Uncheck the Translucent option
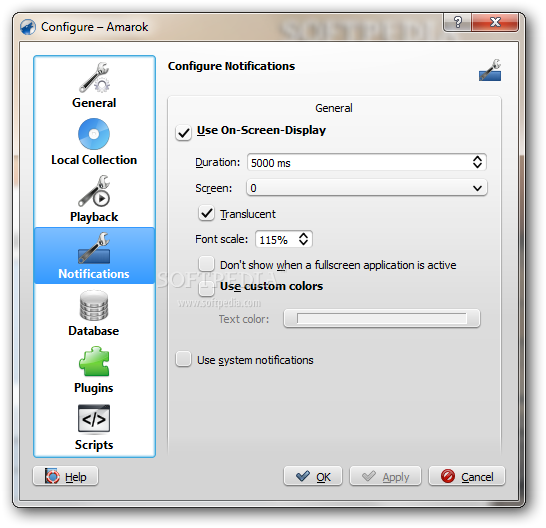This screenshot has height=528, width=546. (206, 213)
